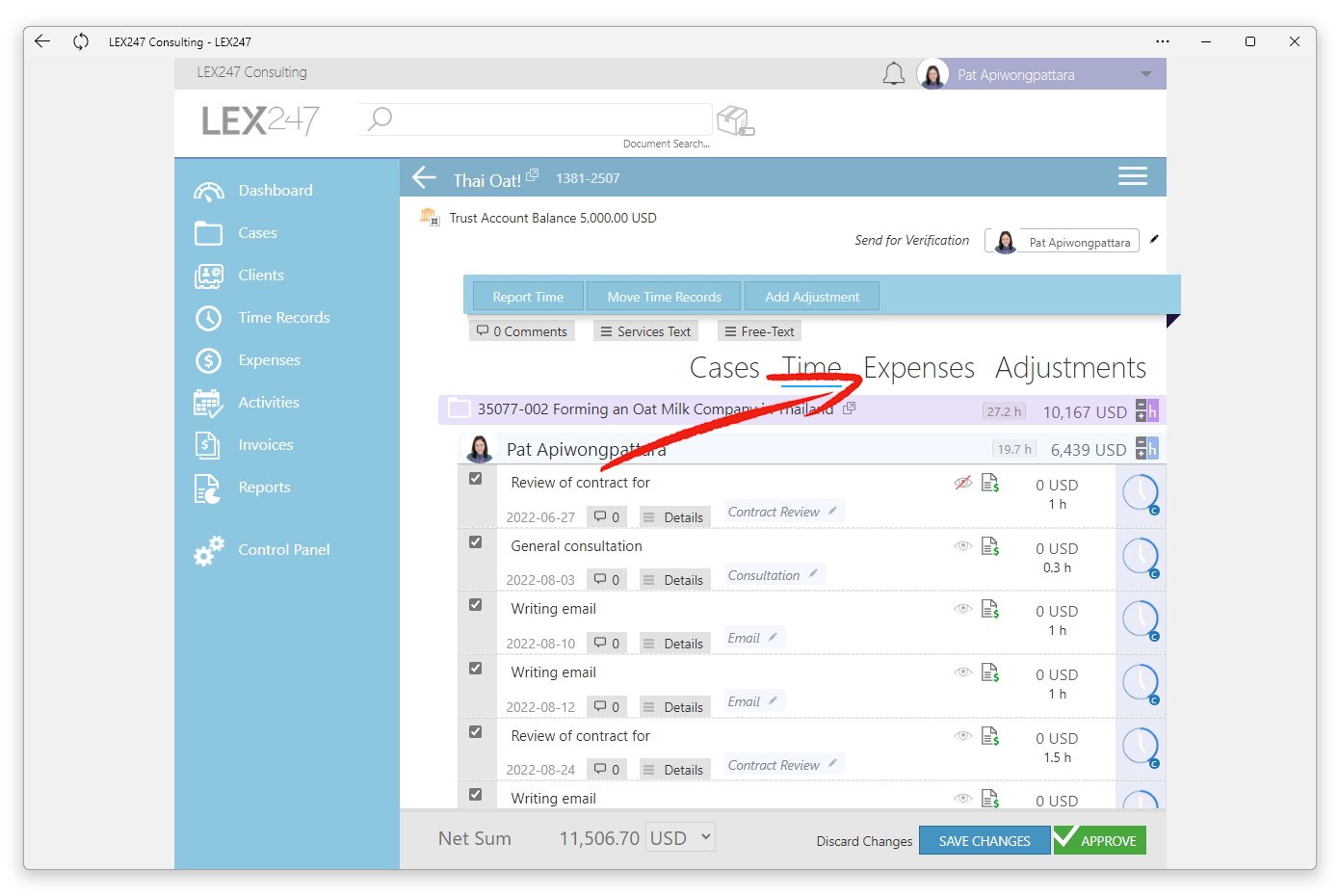Image resolution: width=1339 pixels, height=896 pixels.
Task: Click the document search magnifier icon
Action: tap(381, 119)
